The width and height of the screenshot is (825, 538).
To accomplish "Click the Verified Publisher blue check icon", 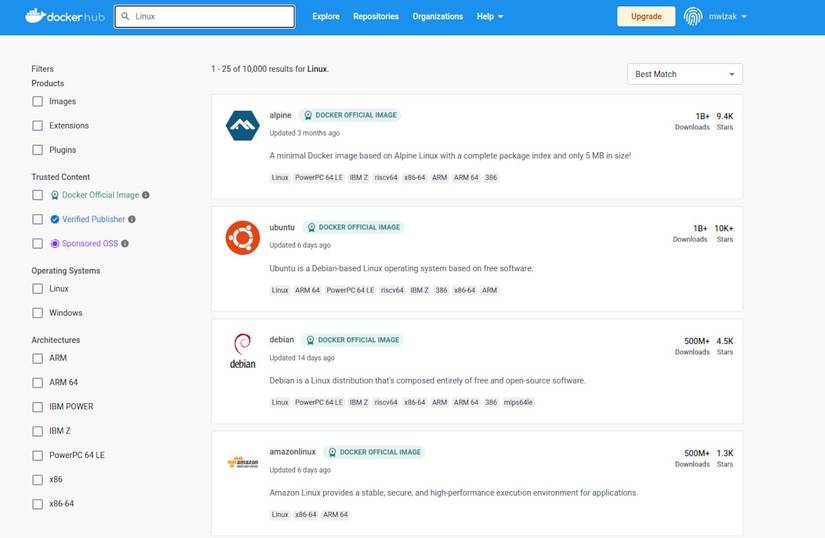I will coord(55,219).
